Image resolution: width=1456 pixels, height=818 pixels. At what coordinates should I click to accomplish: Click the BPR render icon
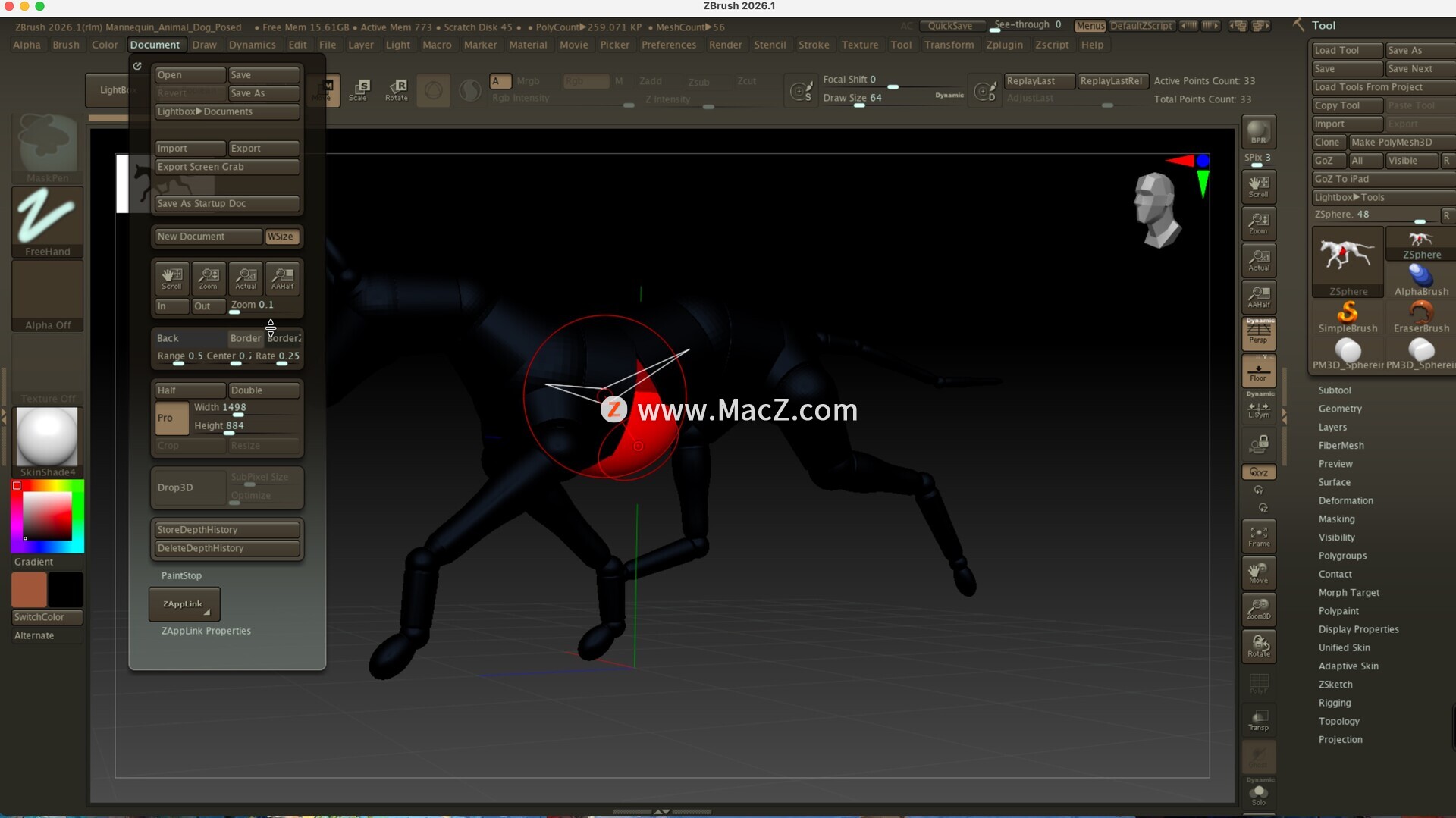click(1258, 132)
